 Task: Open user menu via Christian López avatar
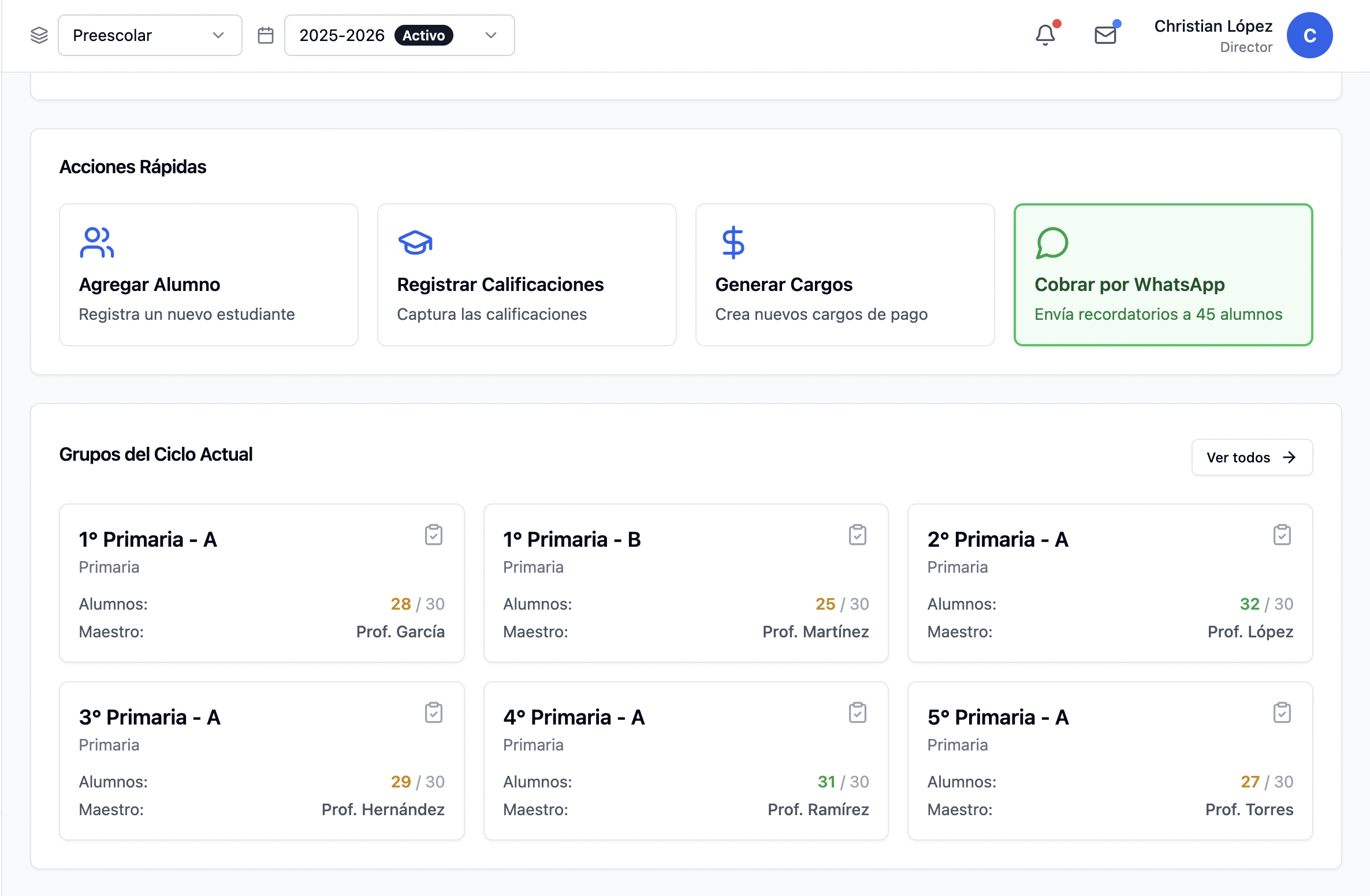point(1309,35)
